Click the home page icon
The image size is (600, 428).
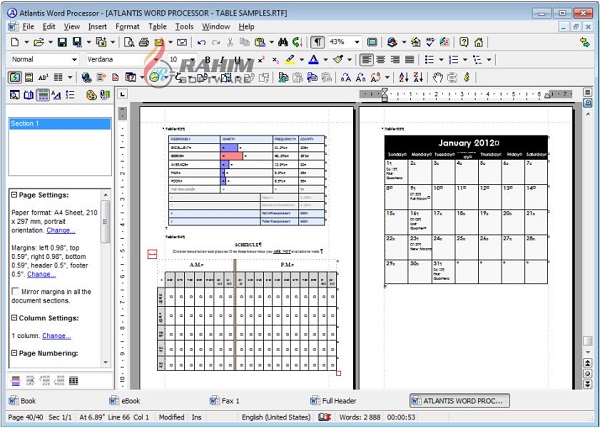click(x=479, y=42)
